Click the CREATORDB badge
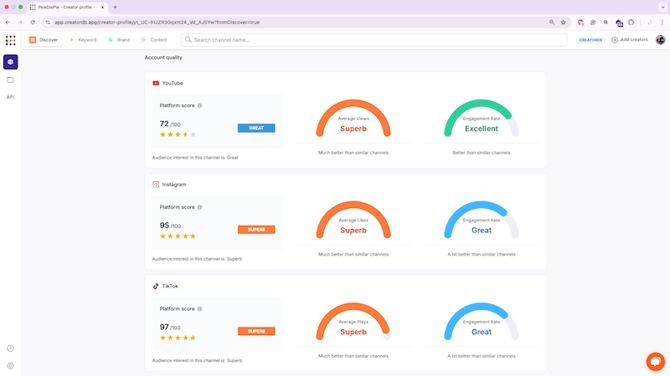The image size is (670, 376). (591, 40)
